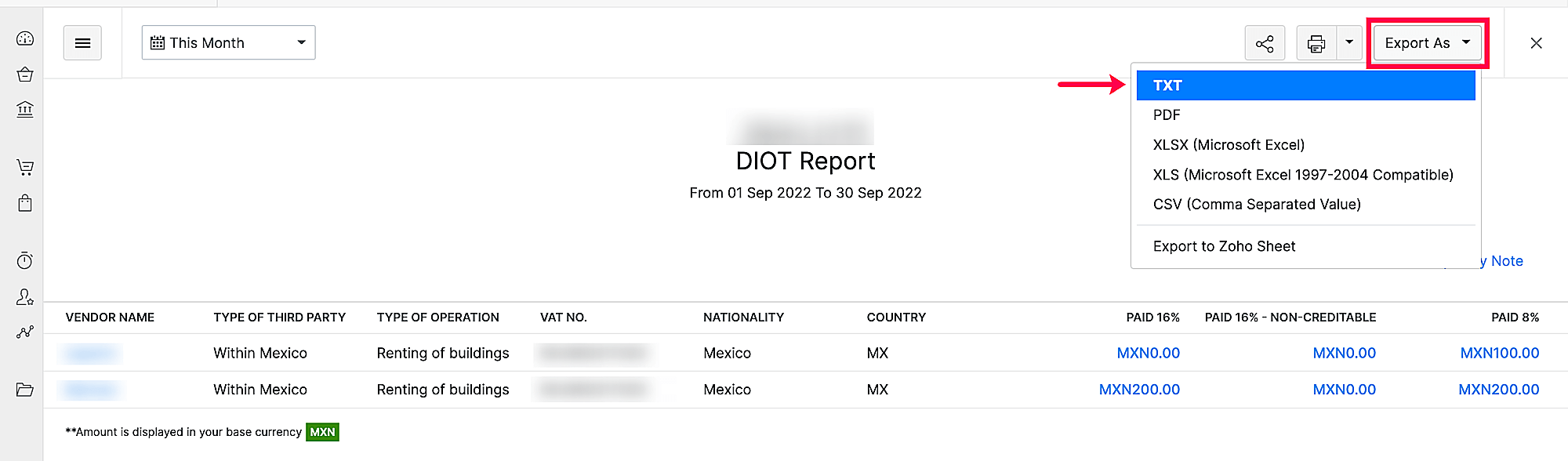
Task: Open the This Month date range dropdown
Action: click(x=227, y=42)
